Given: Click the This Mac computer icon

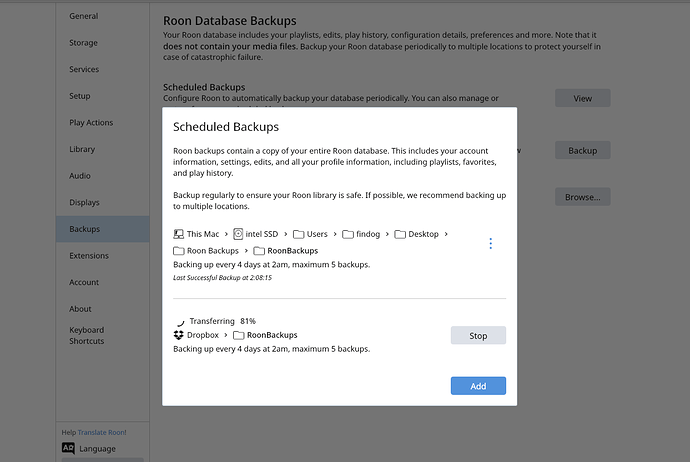Looking at the screenshot, I should 178,234.
